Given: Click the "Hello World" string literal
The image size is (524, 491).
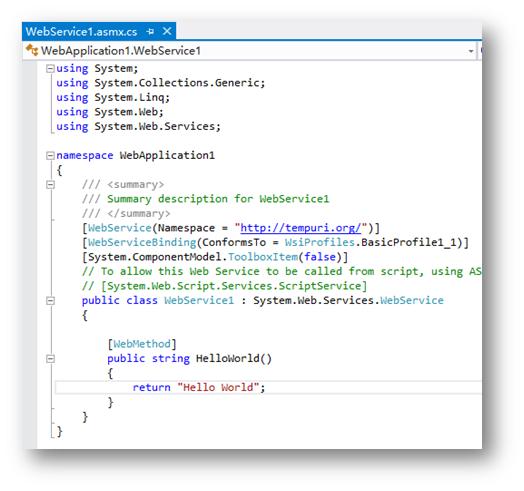Looking at the screenshot, I should [218, 388].
